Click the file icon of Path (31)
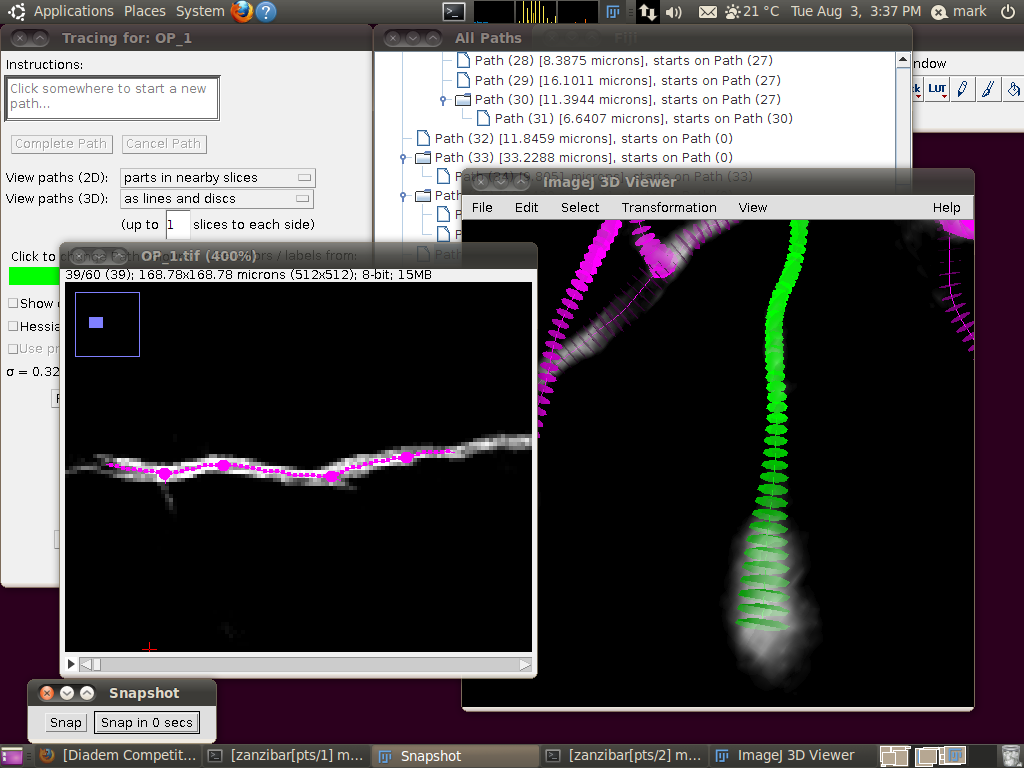This screenshot has width=1024, height=768. [x=483, y=118]
